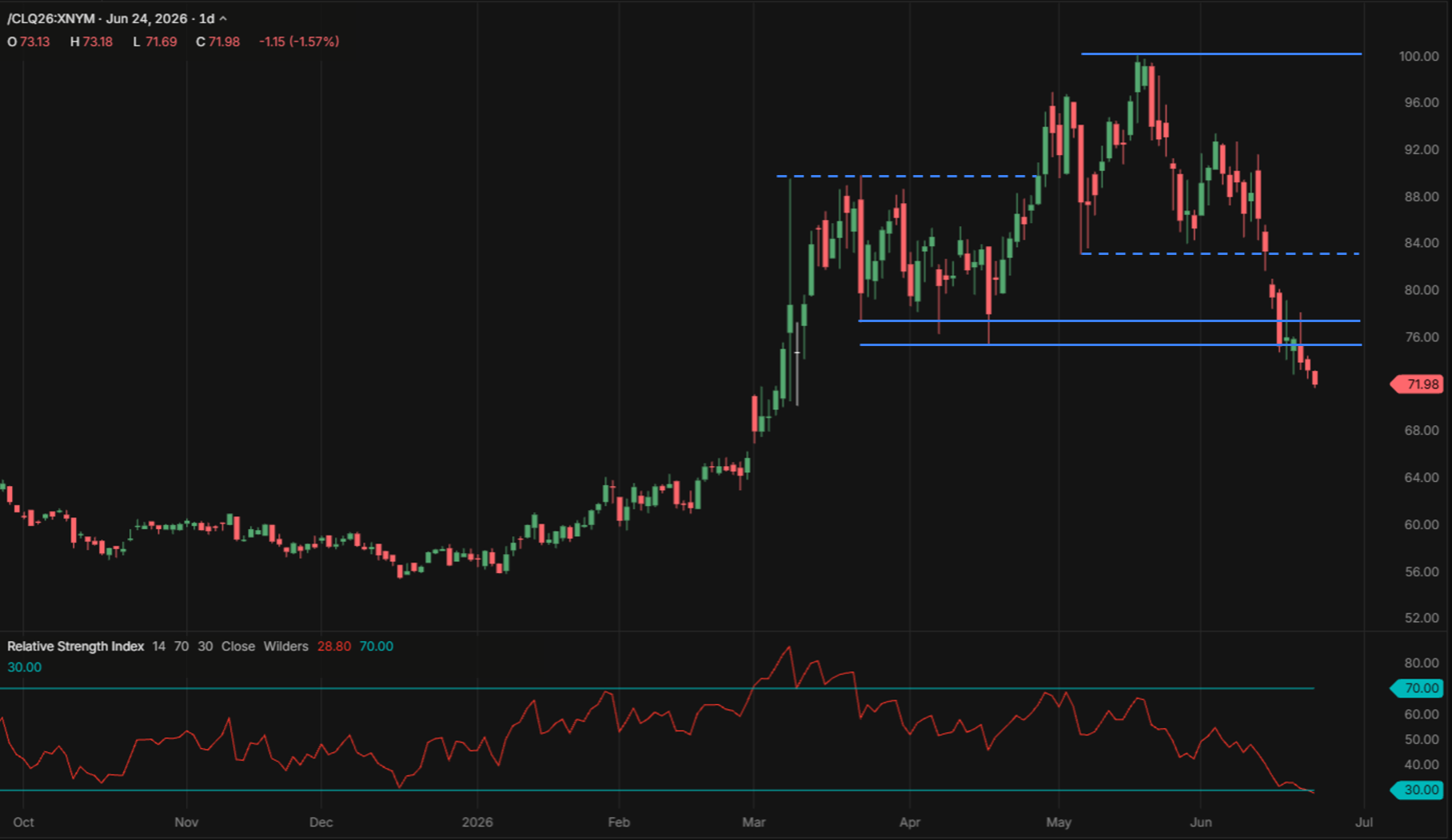The width and height of the screenshot is (1452, 840).
Task: Select the close value 71.98 in the header
Action: click(x=224, y=42)
